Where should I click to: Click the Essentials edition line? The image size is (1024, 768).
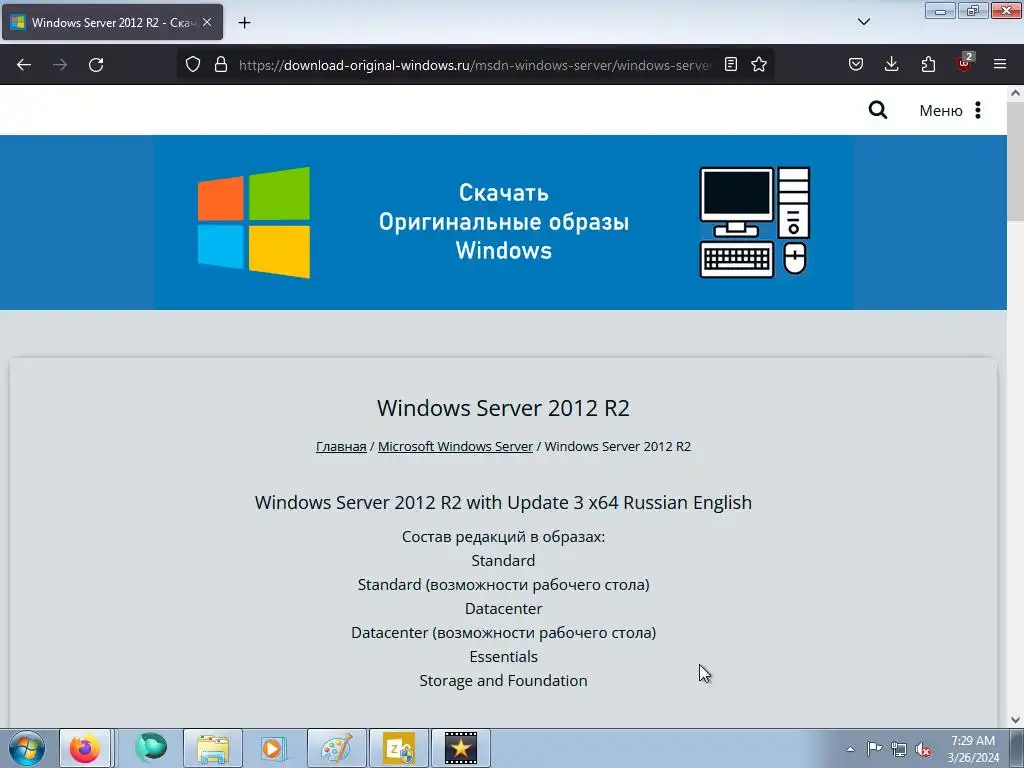tap(504, 656)
